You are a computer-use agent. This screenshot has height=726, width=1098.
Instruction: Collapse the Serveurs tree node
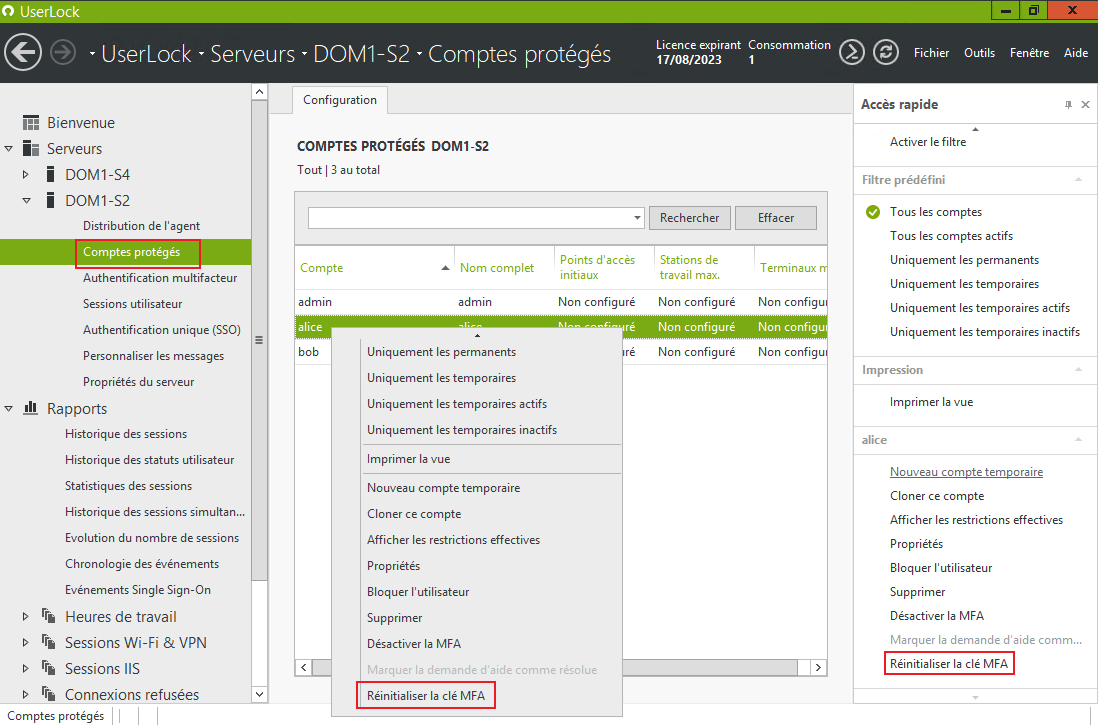(8, 148)
